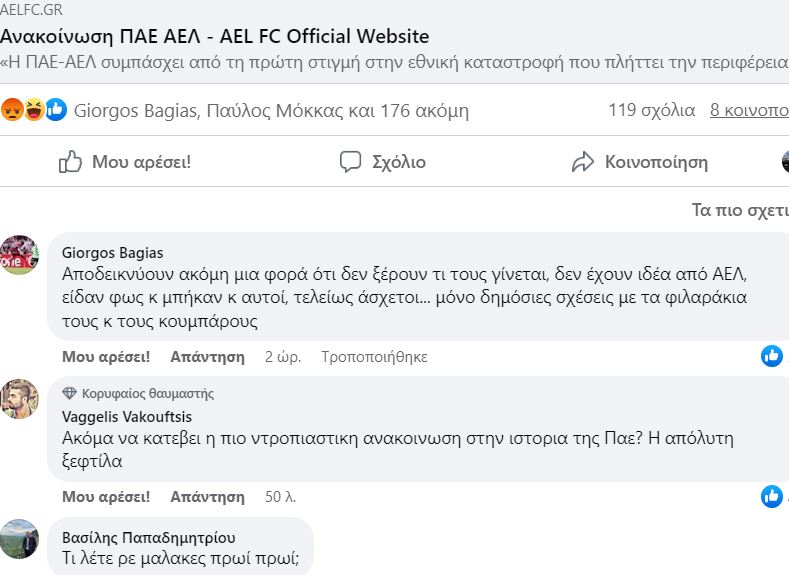Open the 119 σχόλια comments count

click(x=651, y=110)
